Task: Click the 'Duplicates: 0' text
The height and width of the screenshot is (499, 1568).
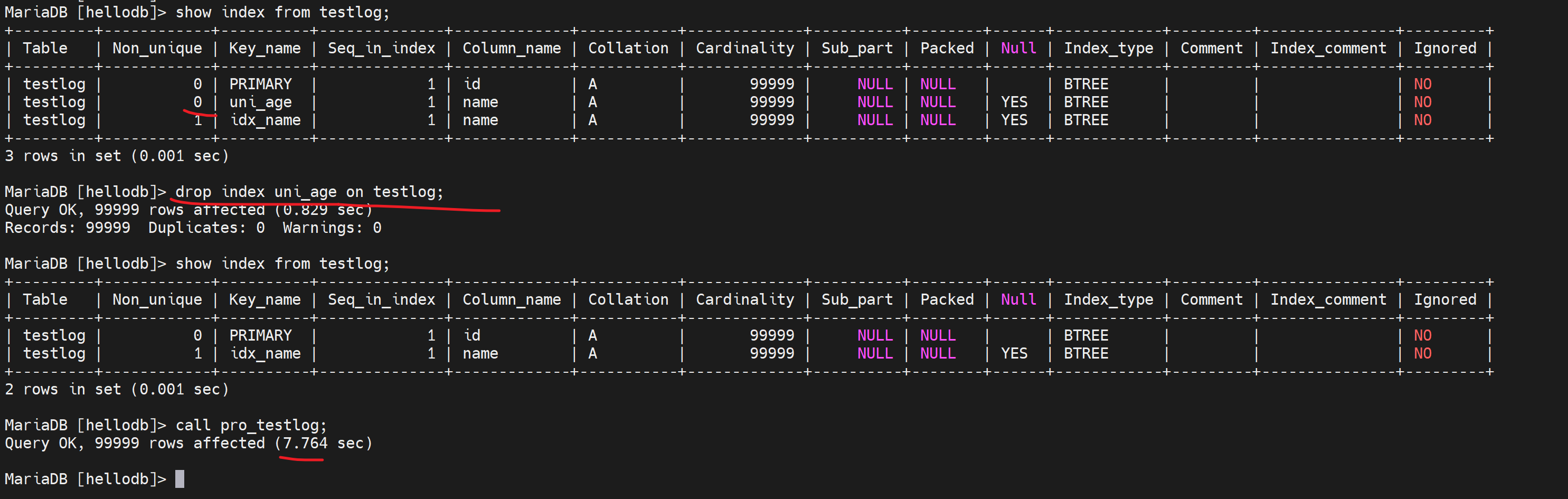Action: tap(206, 228)
